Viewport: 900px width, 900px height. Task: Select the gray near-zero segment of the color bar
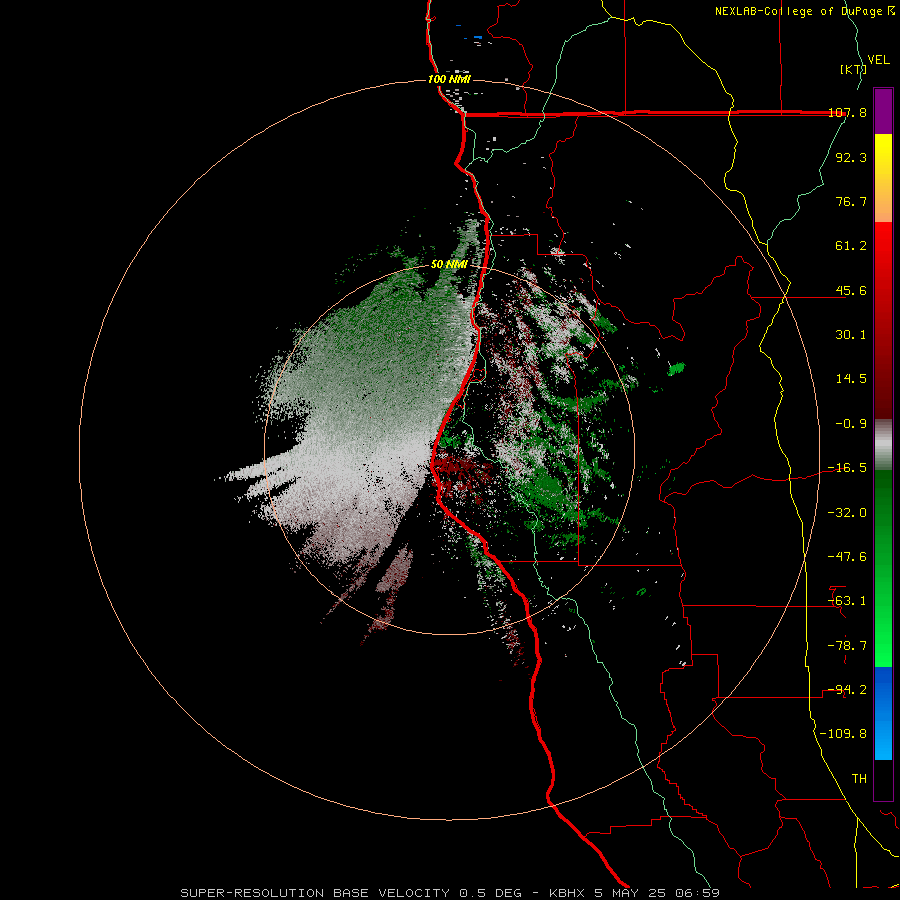(x=883, y=445)
